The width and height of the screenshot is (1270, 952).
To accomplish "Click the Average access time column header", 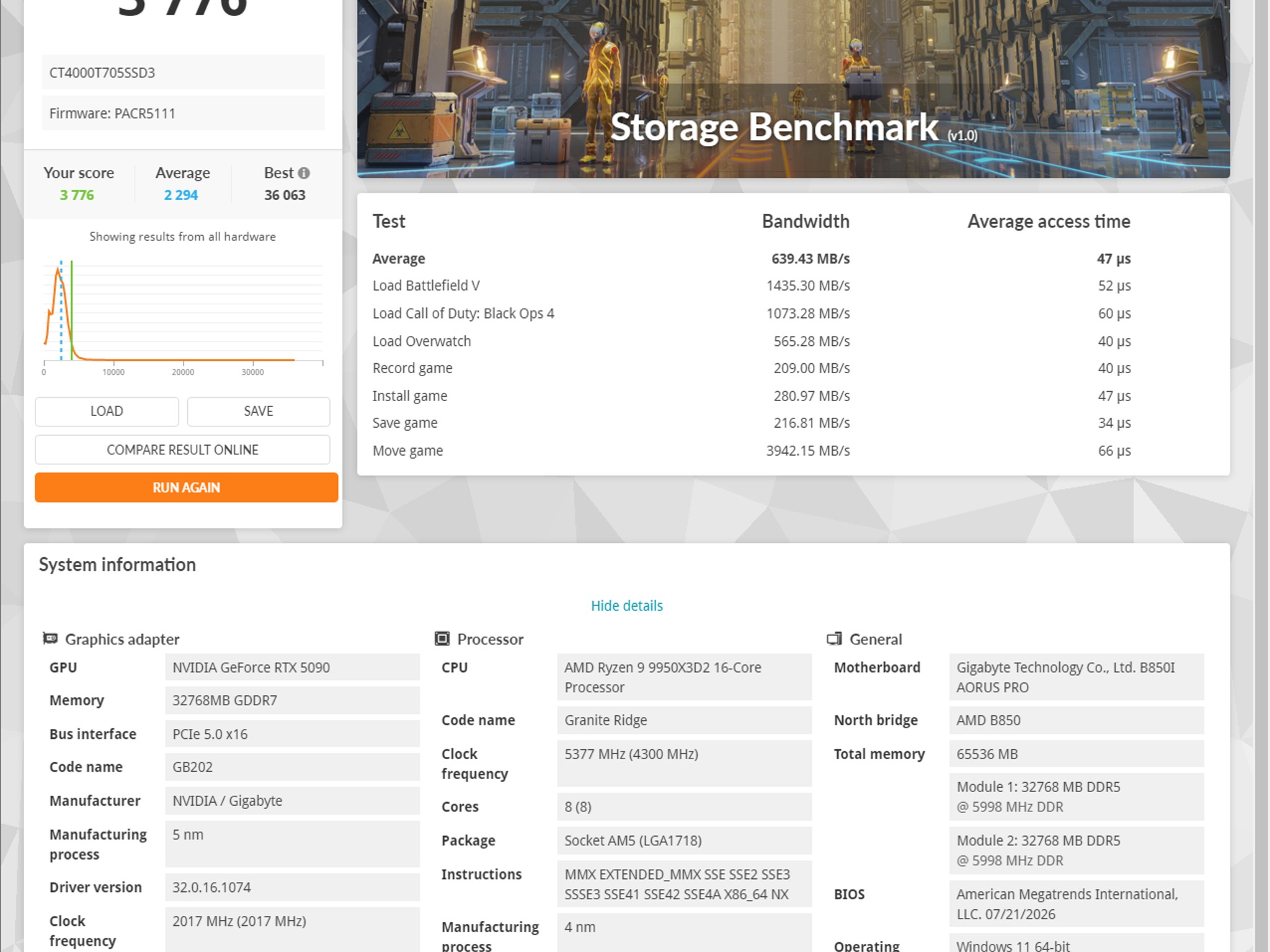I will click(1049, 221).
